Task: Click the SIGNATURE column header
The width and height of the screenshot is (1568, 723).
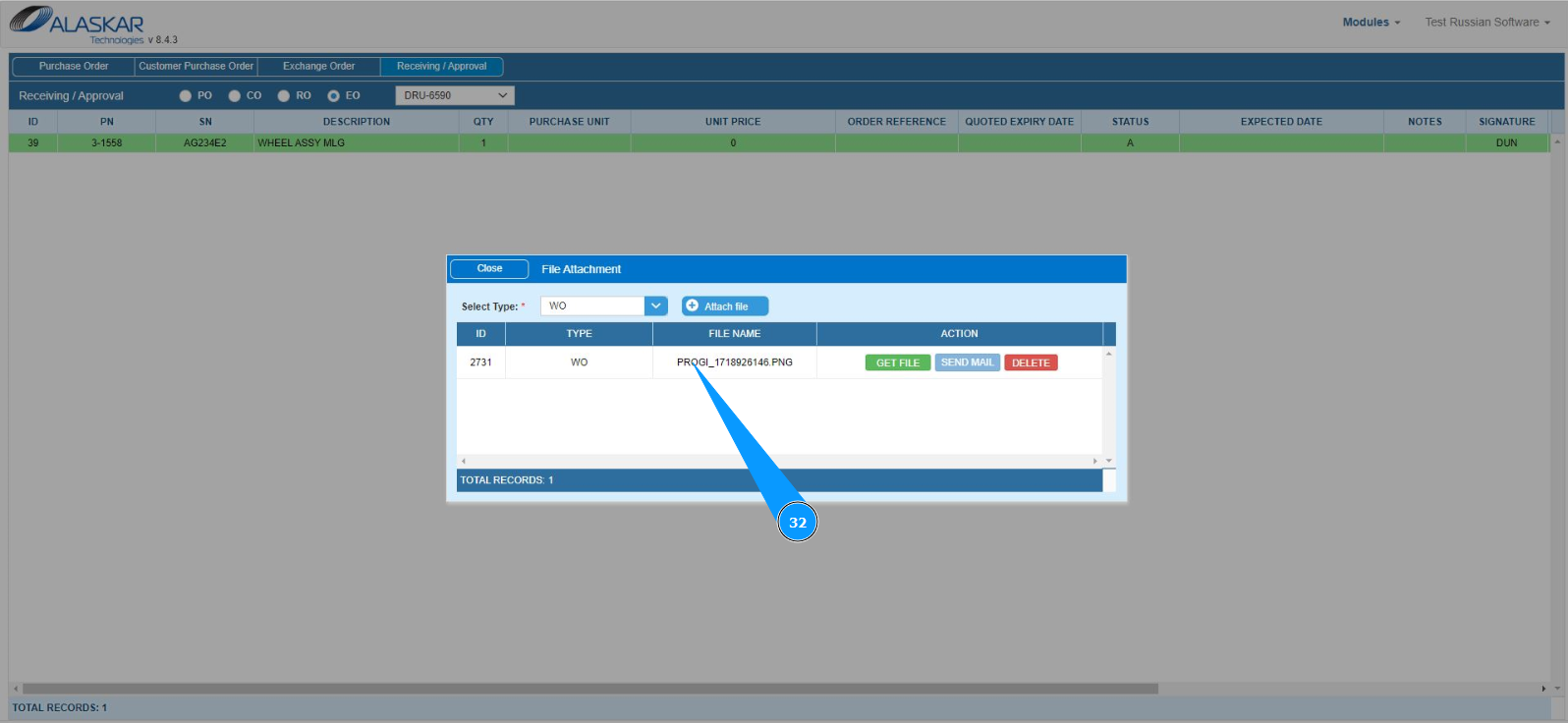Action: 1507,122
